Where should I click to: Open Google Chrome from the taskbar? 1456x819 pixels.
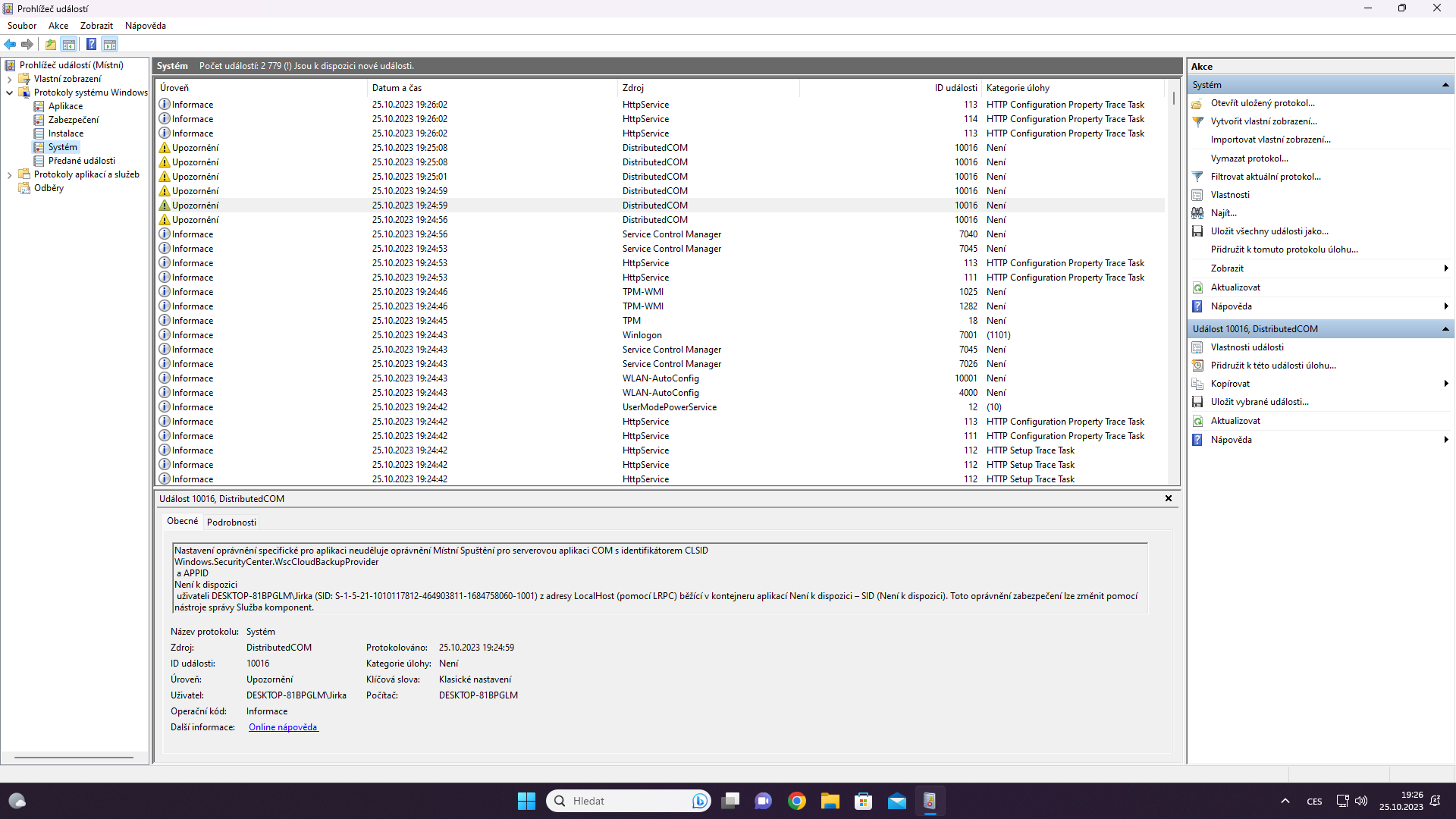pyautogui.click(x=796, y=801)
